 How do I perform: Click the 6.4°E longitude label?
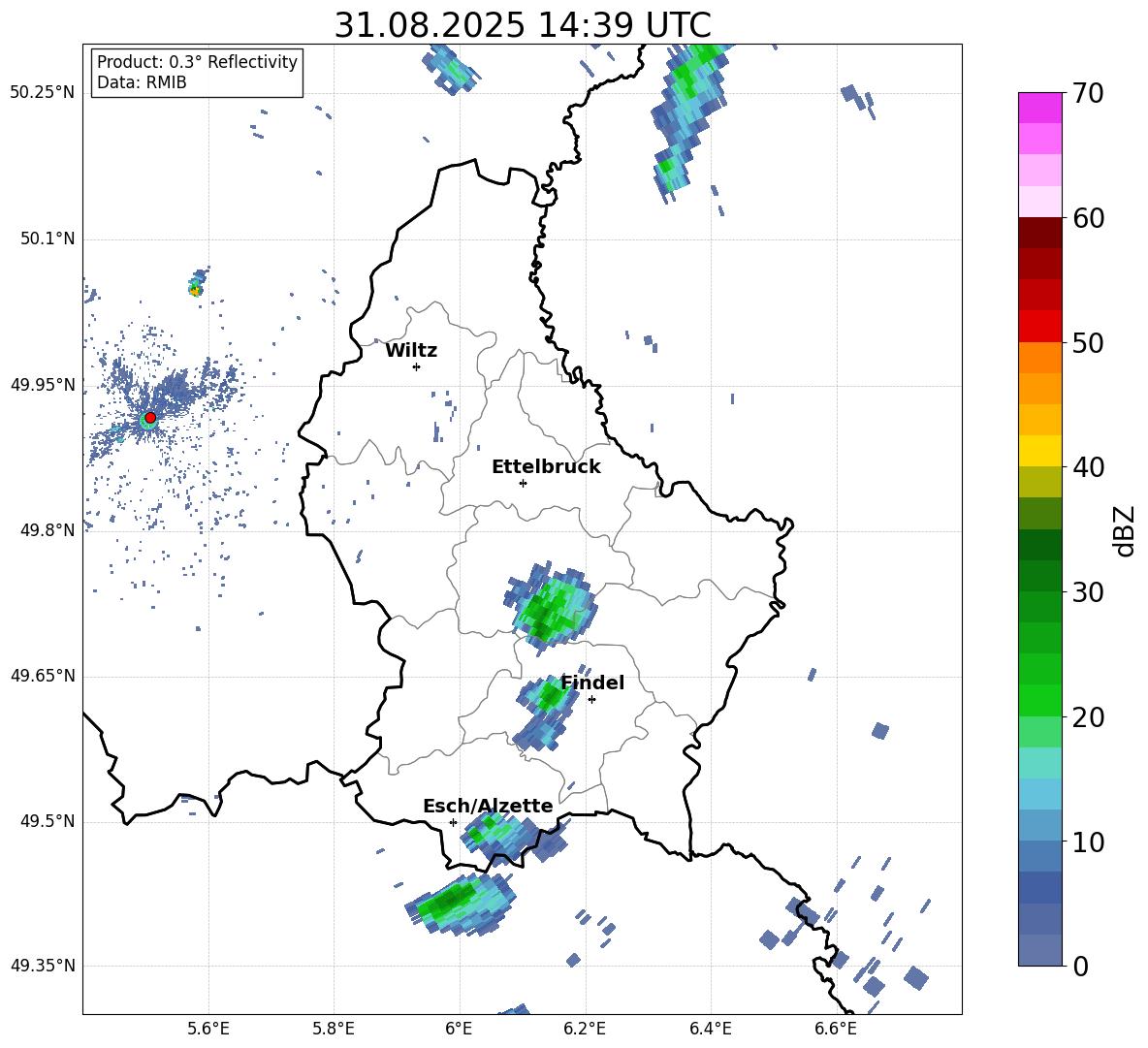710,1030
